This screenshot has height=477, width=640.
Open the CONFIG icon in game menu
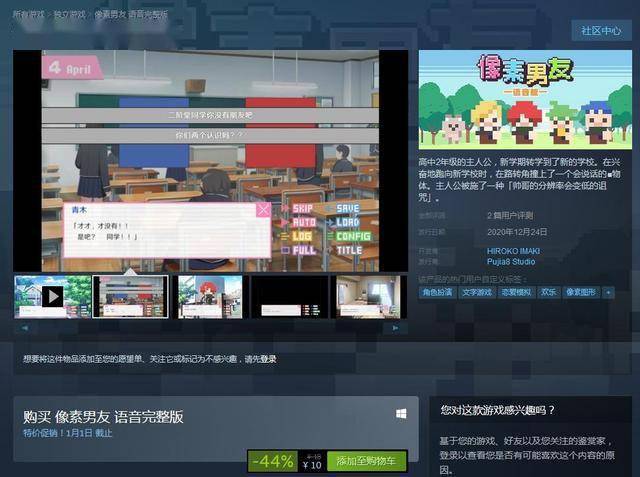pyautogui.click(x=349, y=236)
